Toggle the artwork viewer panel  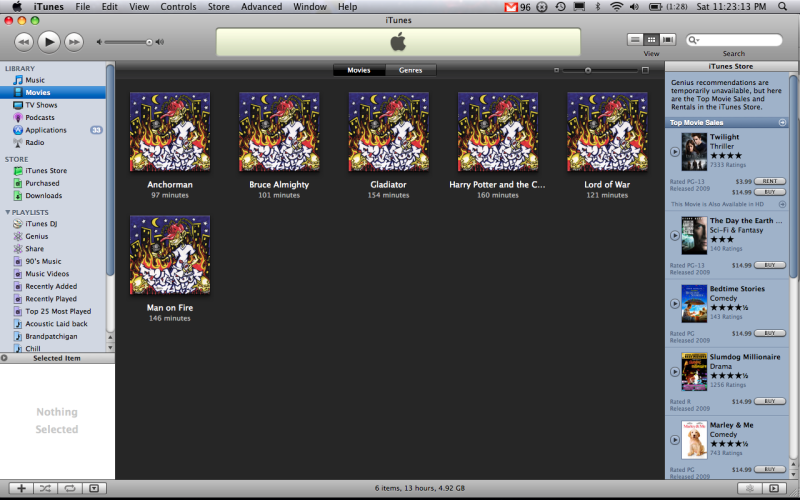tap(94, 488)
